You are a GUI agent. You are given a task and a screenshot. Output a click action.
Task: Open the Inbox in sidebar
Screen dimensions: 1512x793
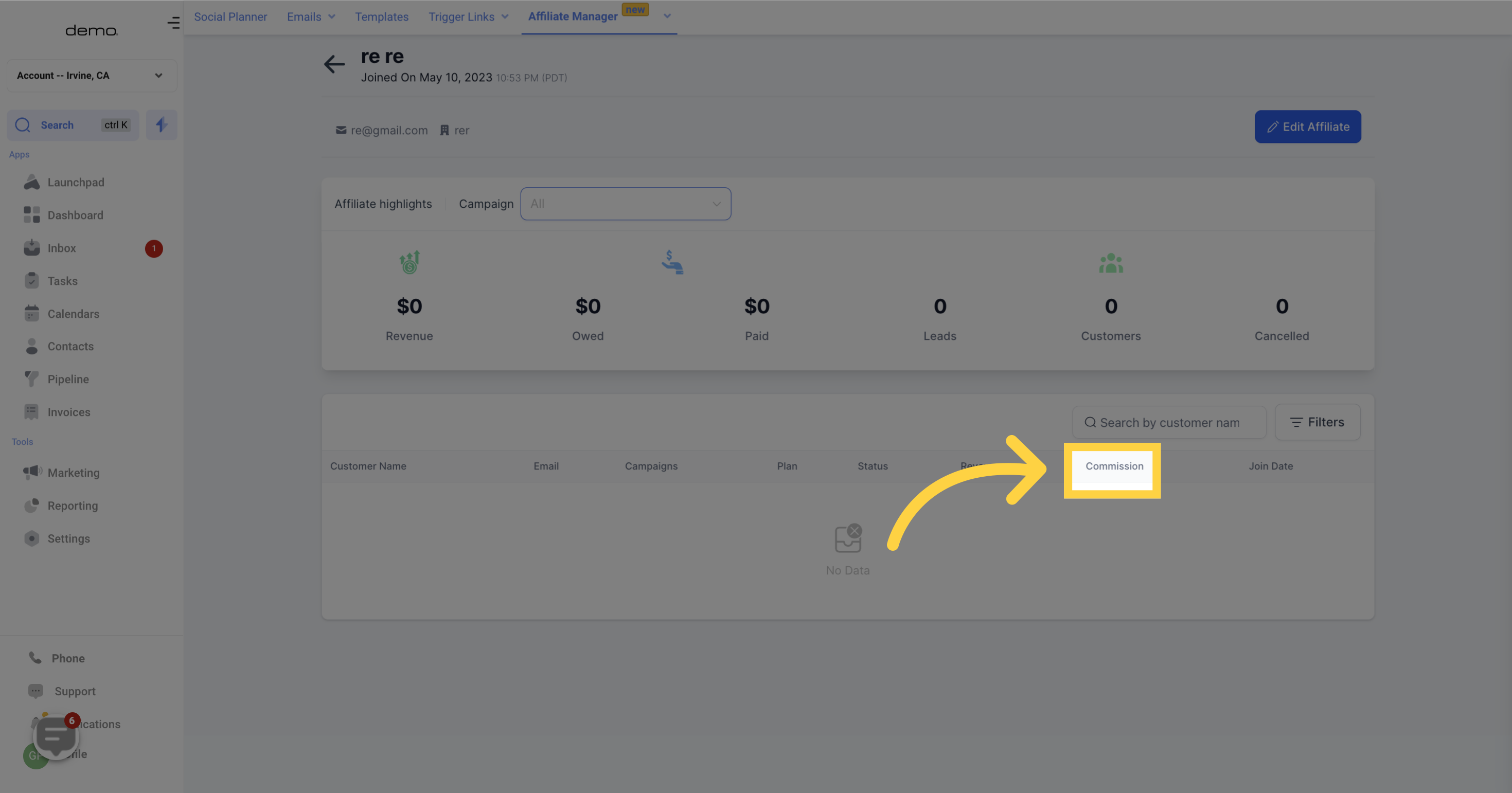(x=62, y=248)
